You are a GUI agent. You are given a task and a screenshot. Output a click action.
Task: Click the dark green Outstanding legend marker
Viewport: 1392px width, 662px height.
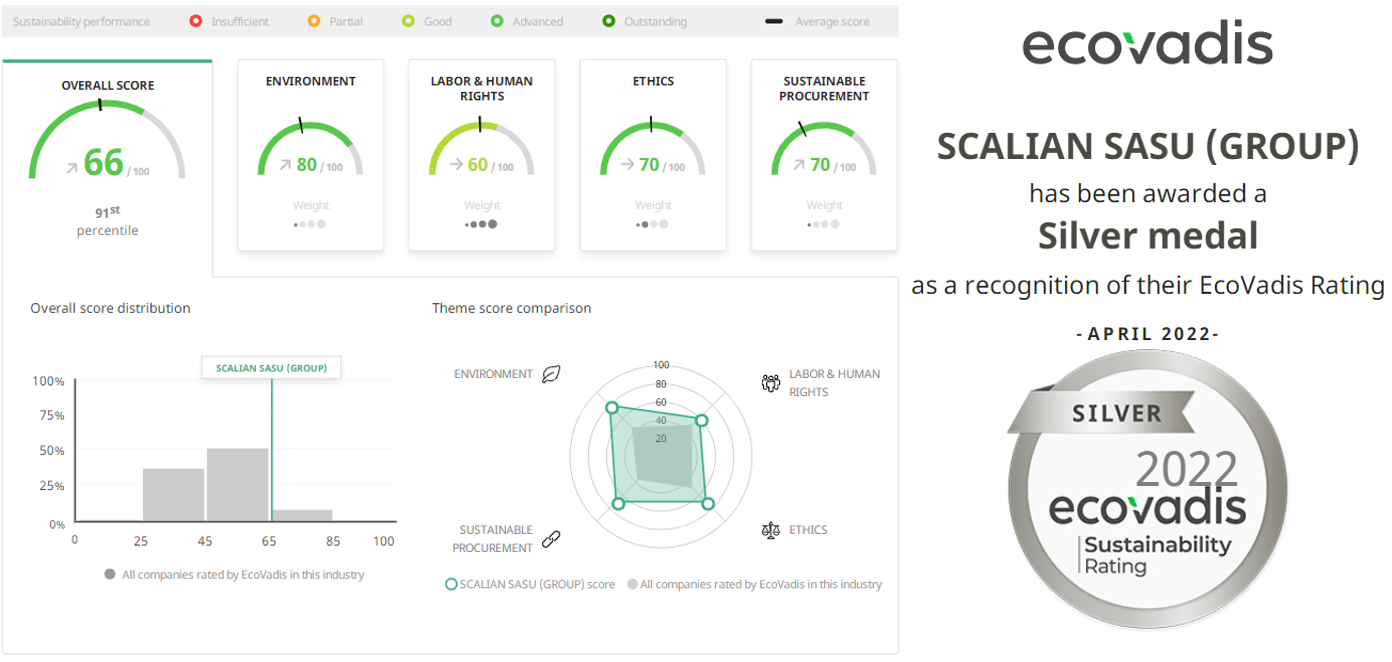pyautogui.click(x=609, y=21)
